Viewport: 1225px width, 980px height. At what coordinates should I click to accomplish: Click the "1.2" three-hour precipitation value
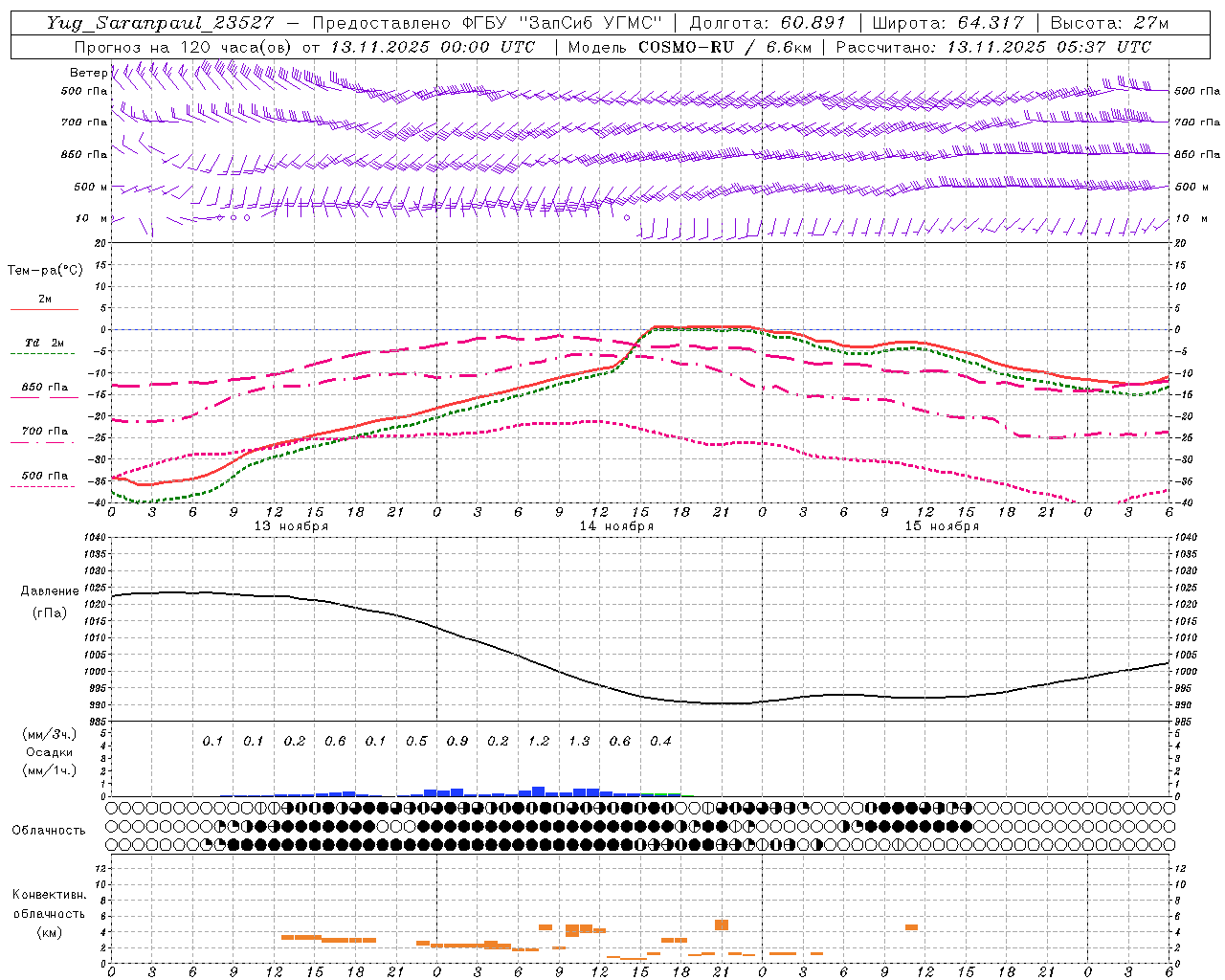point(539,741)
